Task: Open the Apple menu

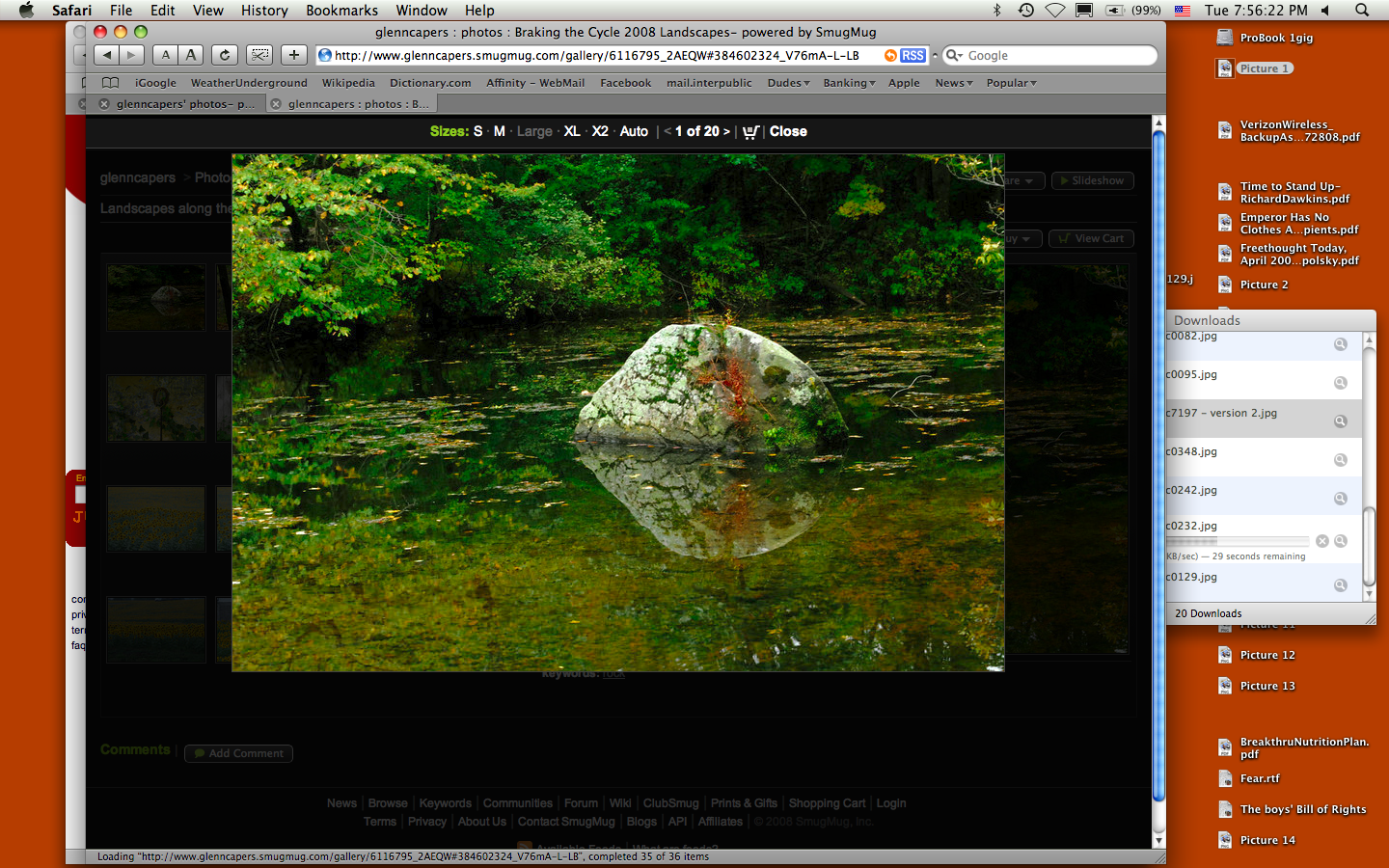Action: point(26,10)
